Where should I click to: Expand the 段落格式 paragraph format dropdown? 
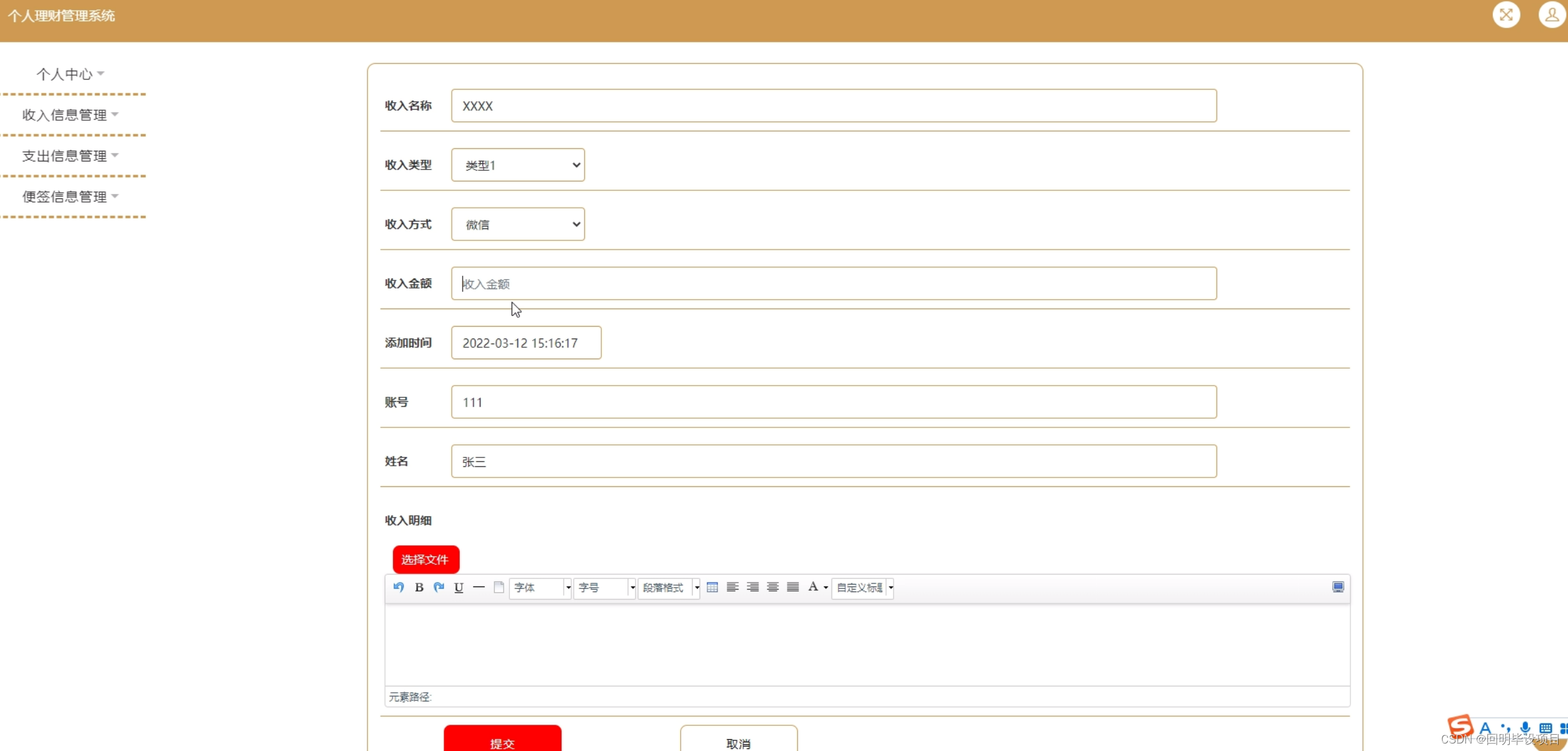(x=668, y=587)
